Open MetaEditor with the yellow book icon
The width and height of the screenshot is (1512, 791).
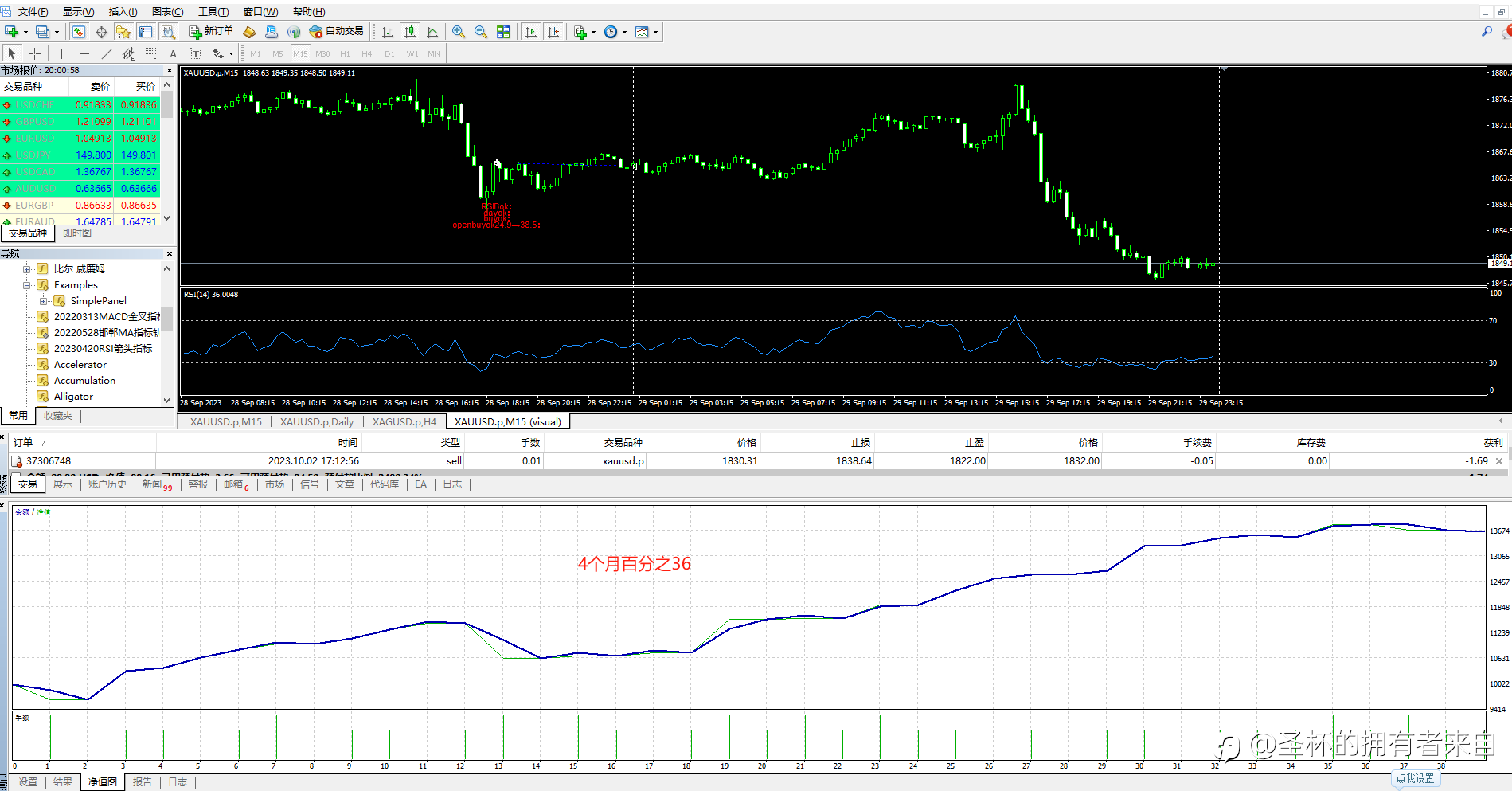(x=249, y=32)
